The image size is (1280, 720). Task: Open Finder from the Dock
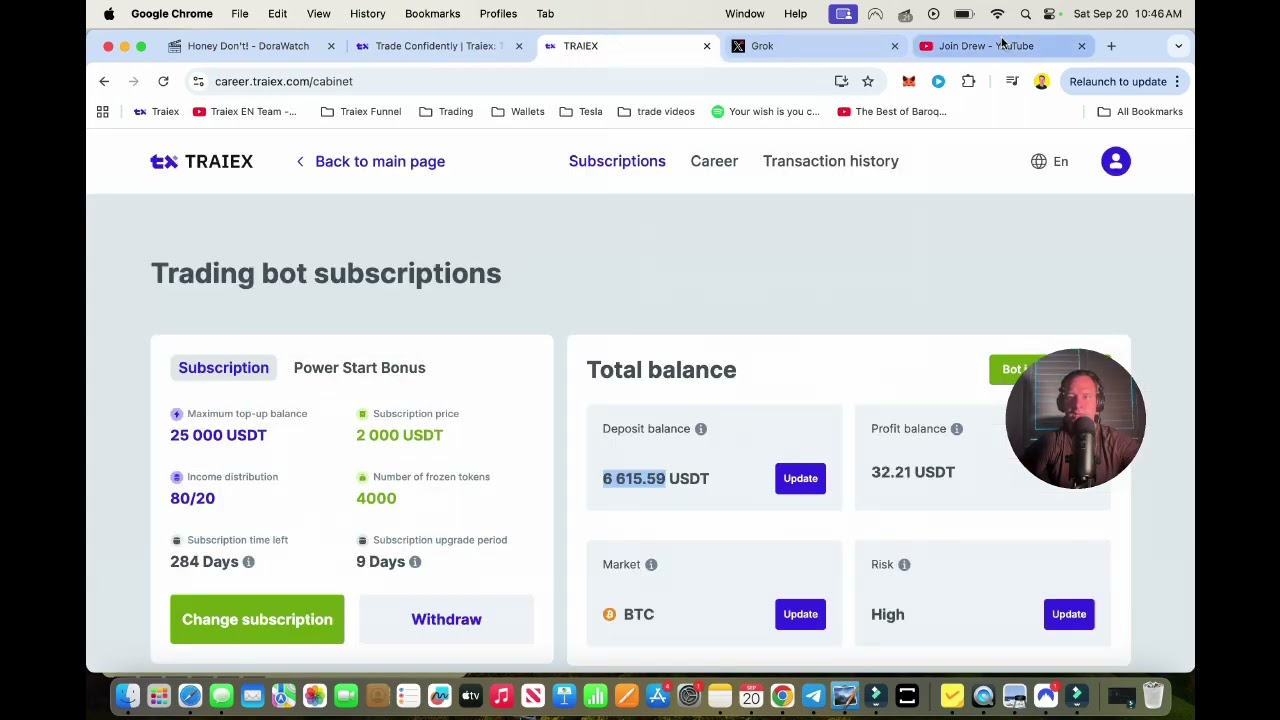pyautogui.click(x=128, y=695)
